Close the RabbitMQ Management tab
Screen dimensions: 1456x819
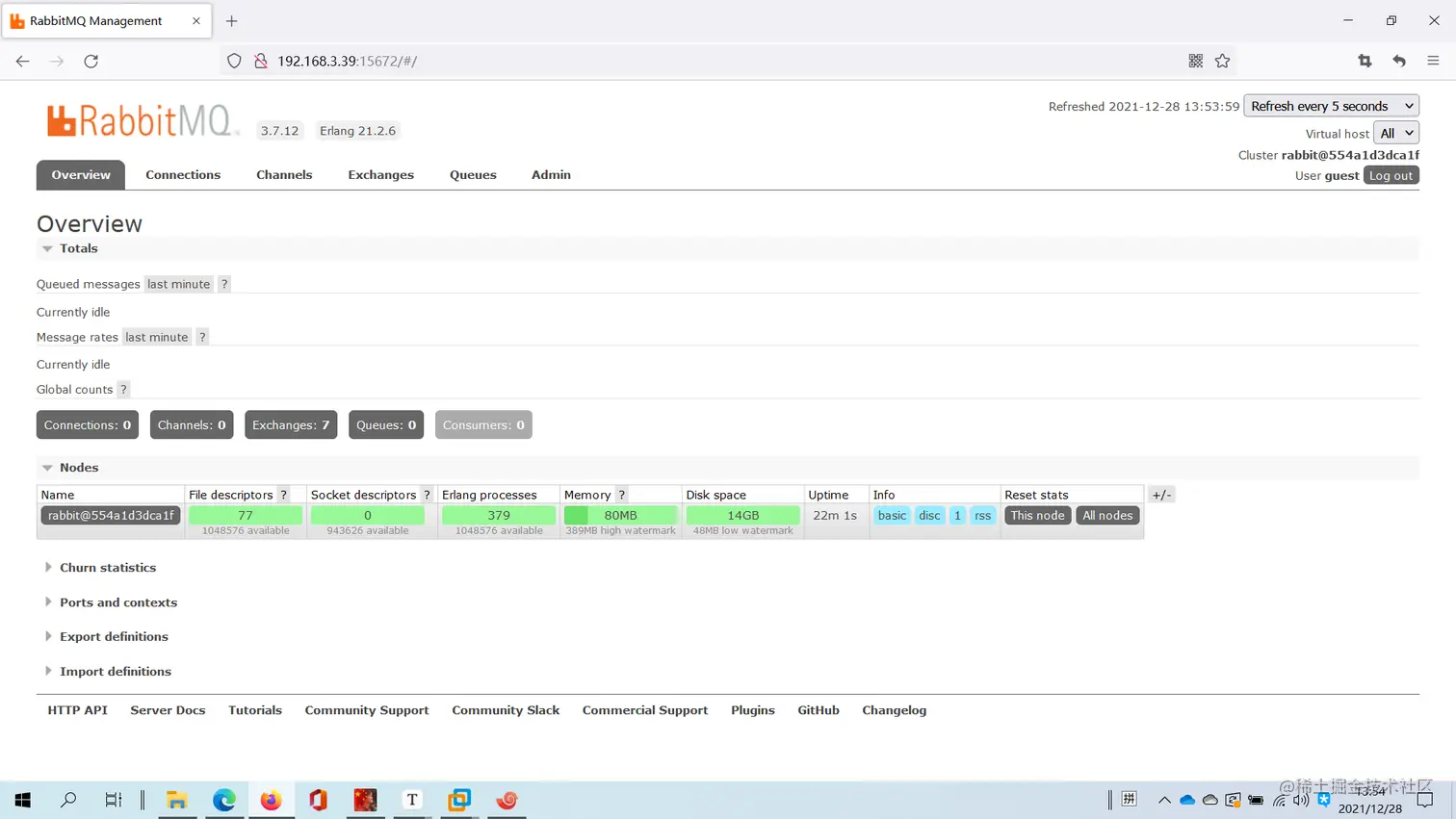click(196, 20)
